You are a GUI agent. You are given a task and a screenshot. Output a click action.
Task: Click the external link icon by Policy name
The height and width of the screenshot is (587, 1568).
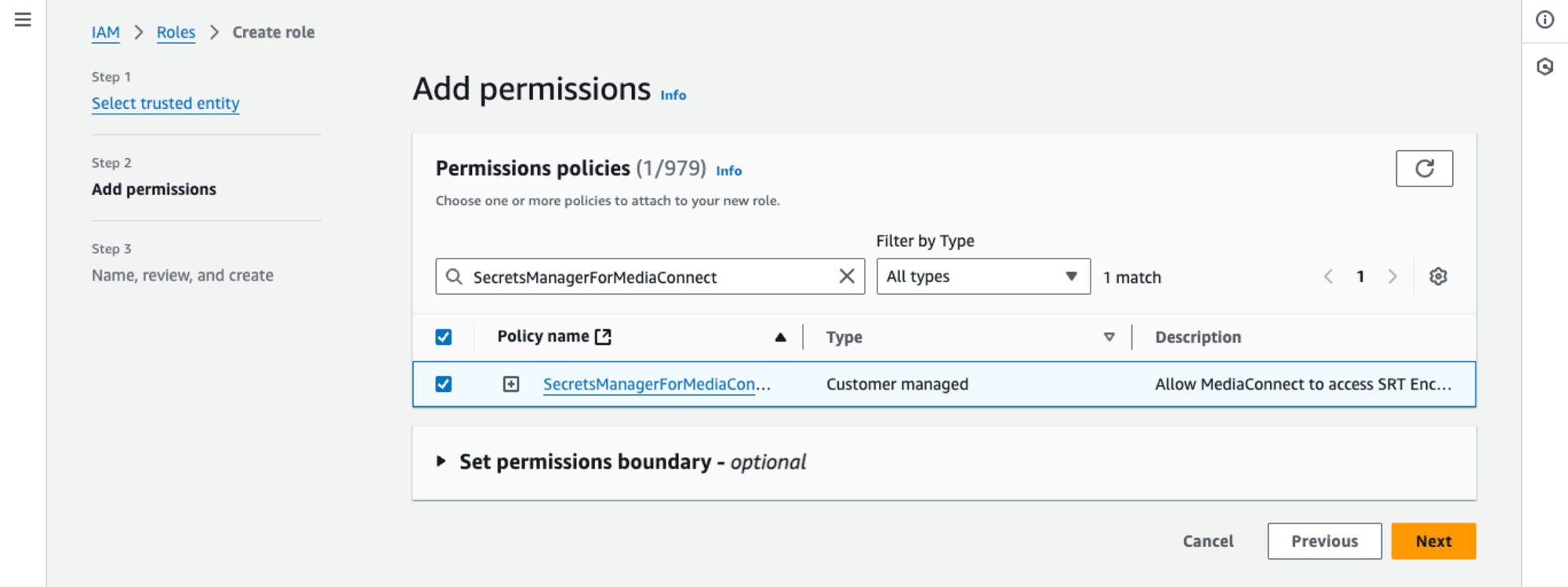603,337
